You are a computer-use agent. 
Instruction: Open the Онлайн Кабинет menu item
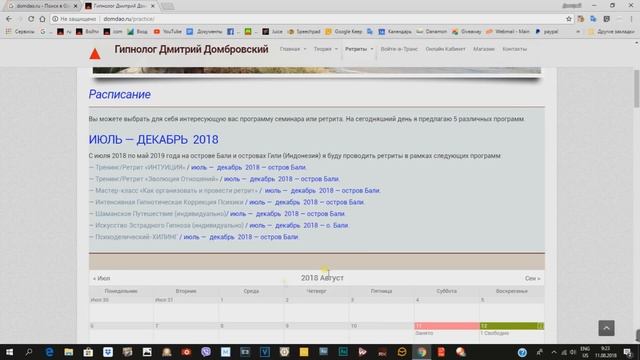pos(445,49)
